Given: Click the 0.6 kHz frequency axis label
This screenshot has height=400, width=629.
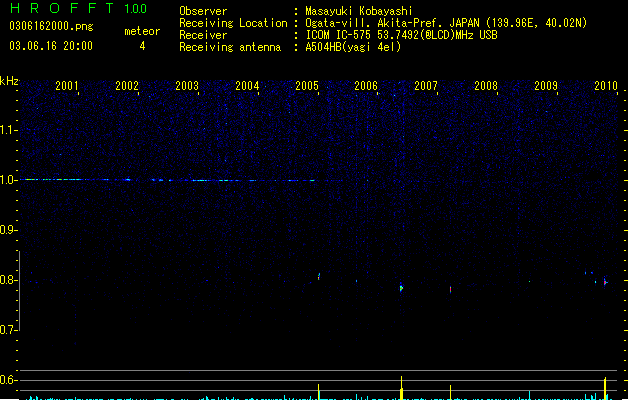Looking at the screenshot, I should point(8,380).
